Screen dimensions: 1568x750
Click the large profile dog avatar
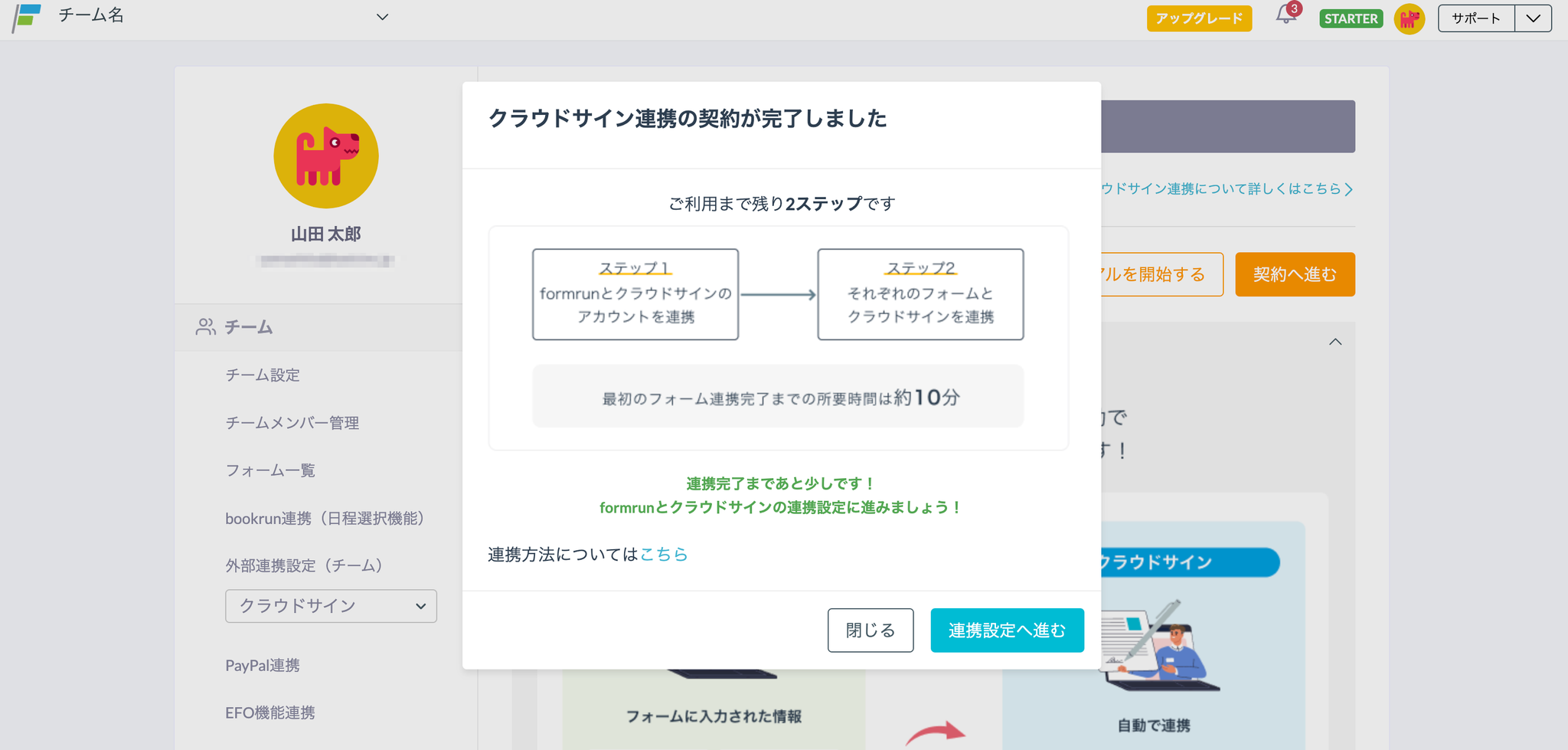326,156
